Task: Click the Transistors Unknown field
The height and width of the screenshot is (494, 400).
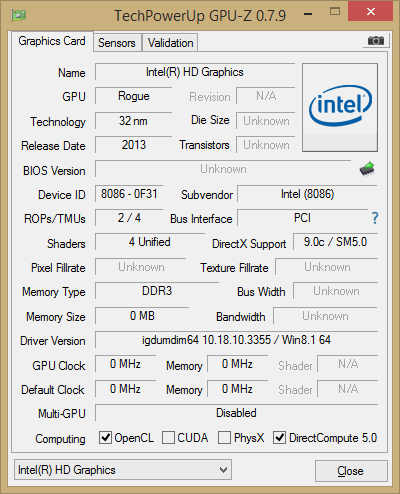Action: point(266,145)
